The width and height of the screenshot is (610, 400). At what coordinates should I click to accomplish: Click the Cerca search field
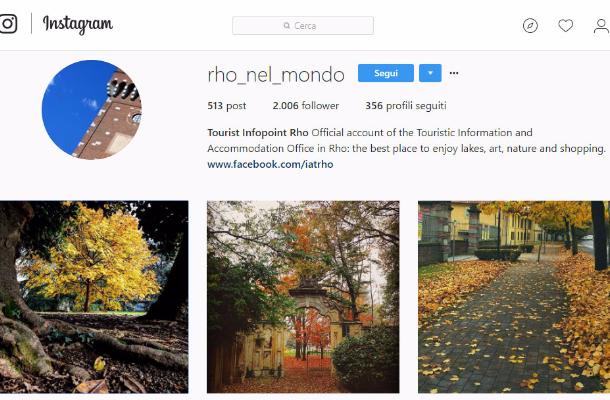coord(303,26)
